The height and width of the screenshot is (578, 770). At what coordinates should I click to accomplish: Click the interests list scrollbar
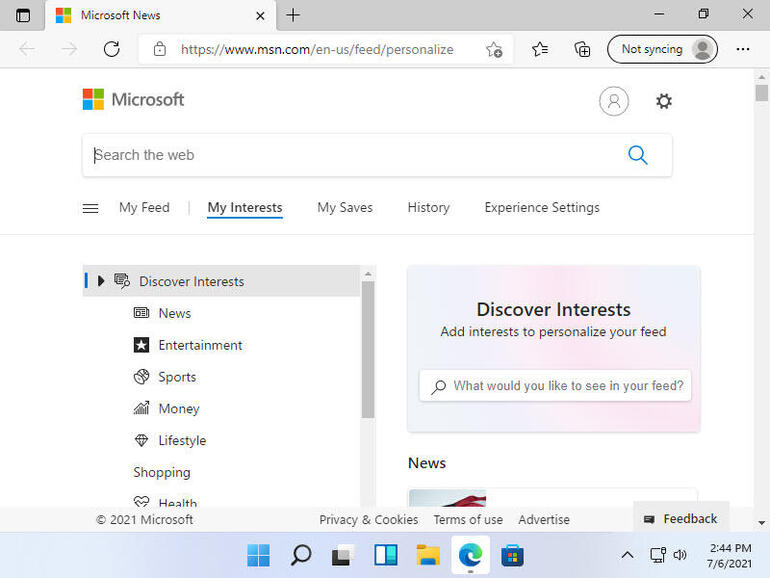pyautogui.click(x=368, y=349)
